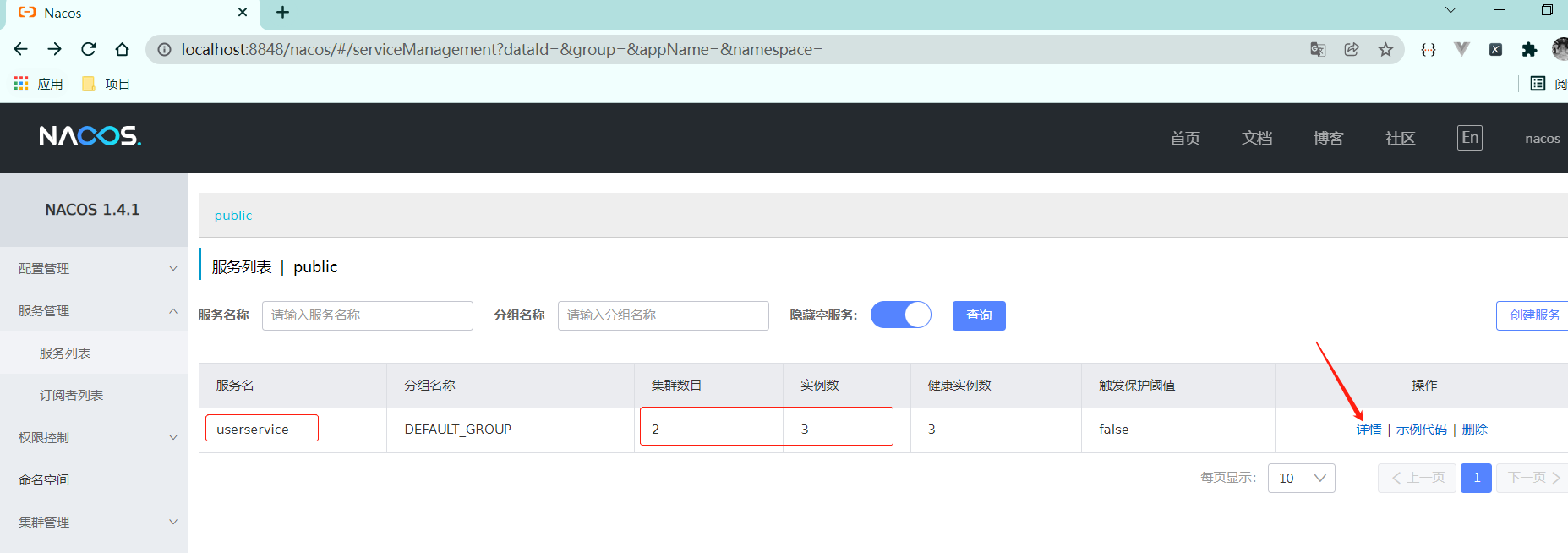The height and width of the screenshot is (553, 1568).
Task: Focus the 分组名称 input field
Action: click(x=664, y=315)
